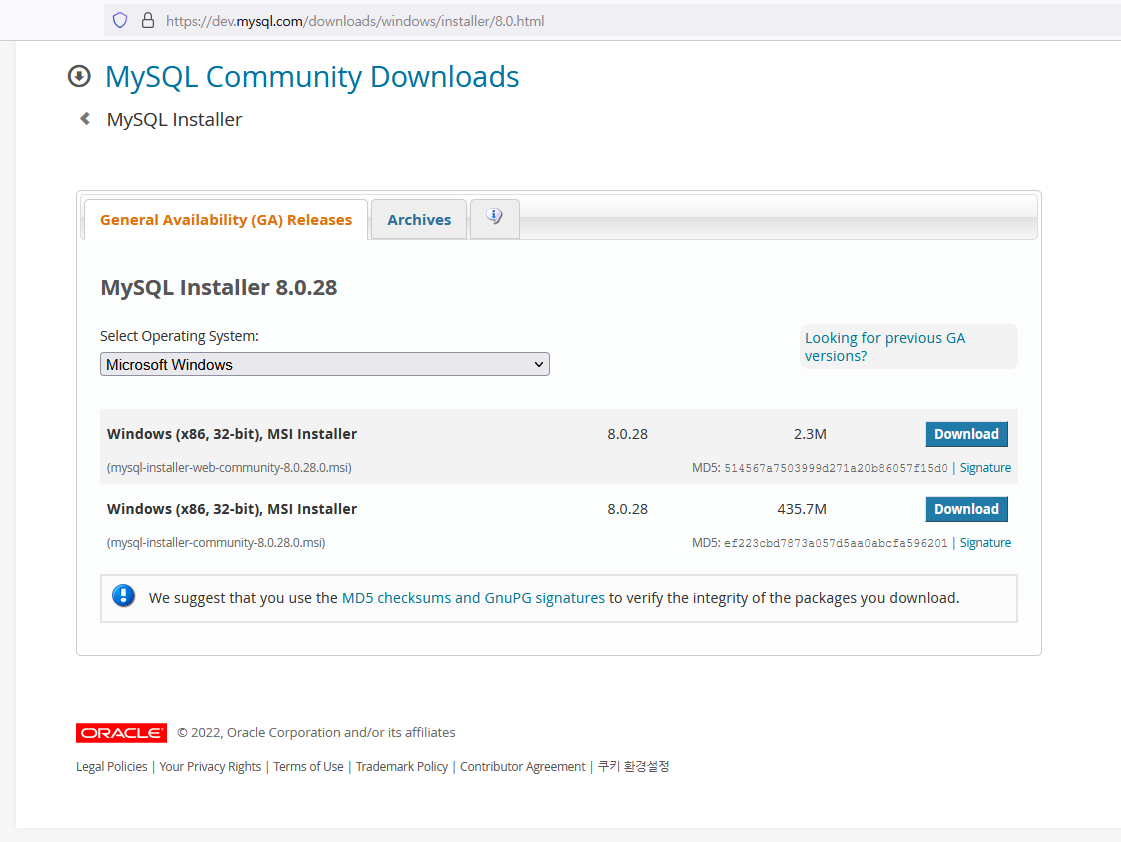Download the 2.3M web community installer
1121x842 pixels.
[x=966, y=434]
